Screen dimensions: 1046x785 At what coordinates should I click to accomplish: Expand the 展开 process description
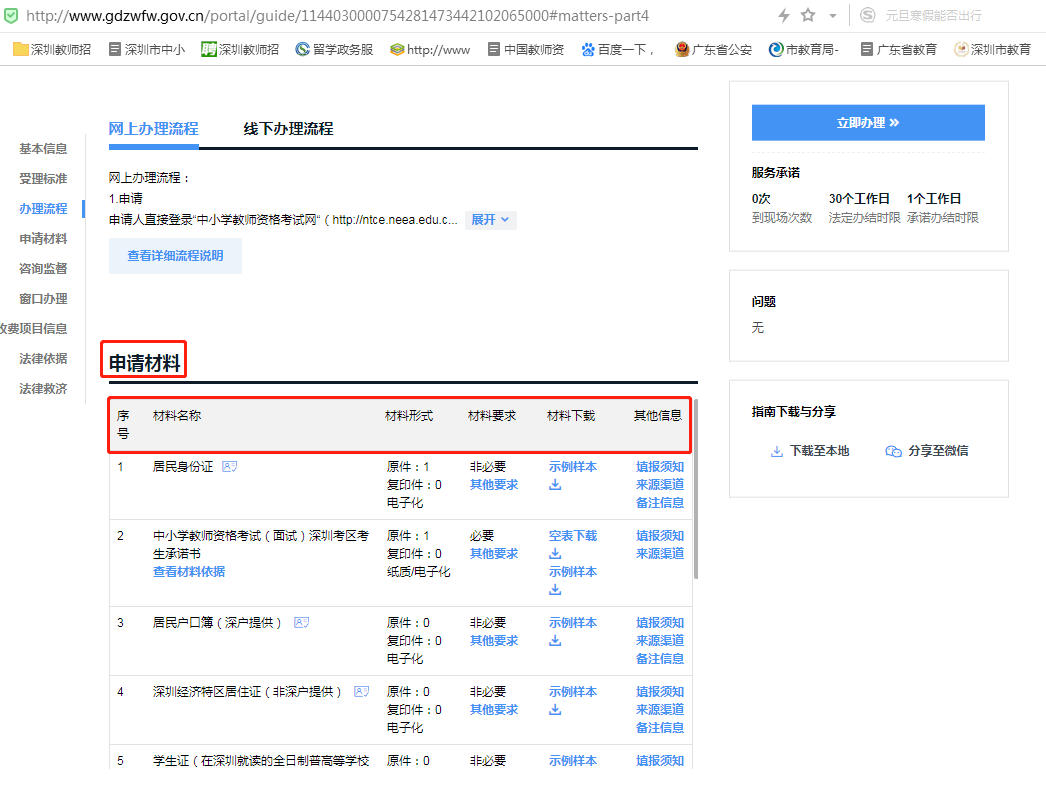[x=490, y=220]
